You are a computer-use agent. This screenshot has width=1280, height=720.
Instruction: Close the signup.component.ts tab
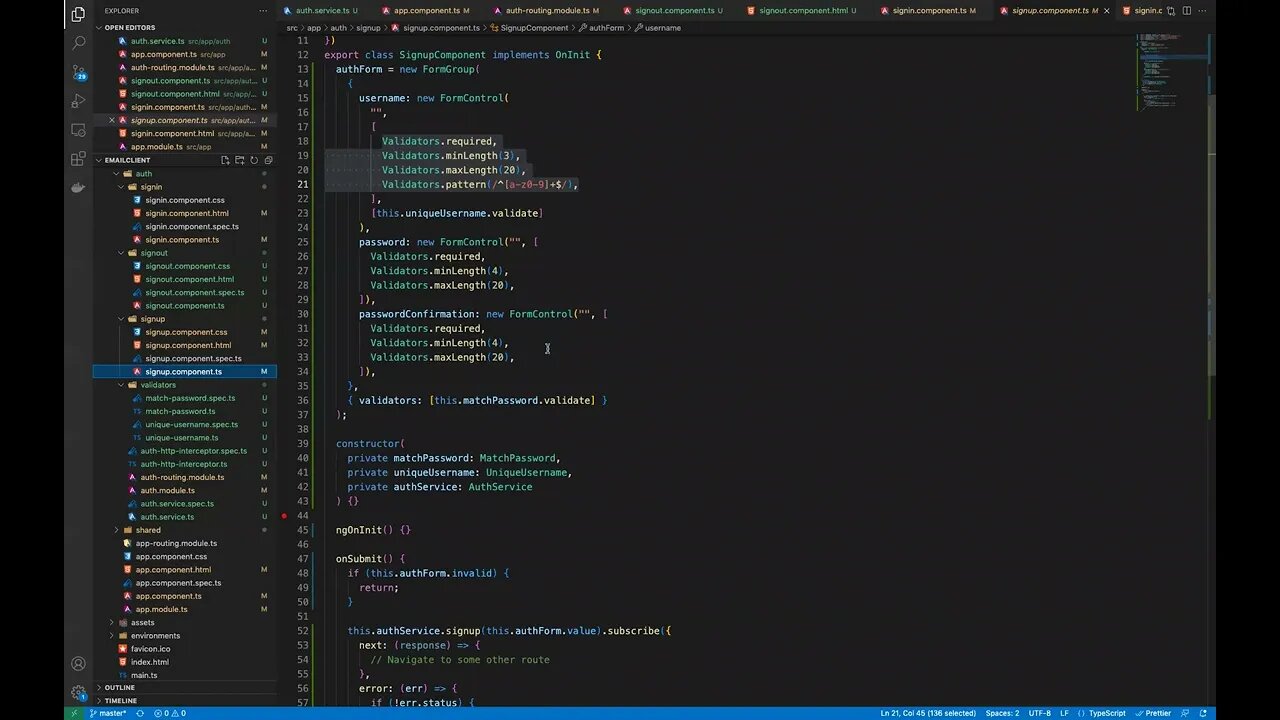pos(1106,11)
